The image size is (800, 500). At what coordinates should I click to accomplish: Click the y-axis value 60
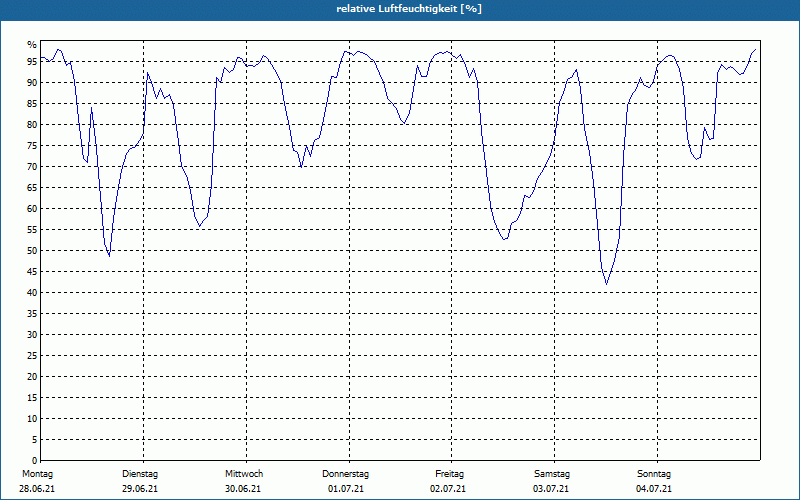32,209
